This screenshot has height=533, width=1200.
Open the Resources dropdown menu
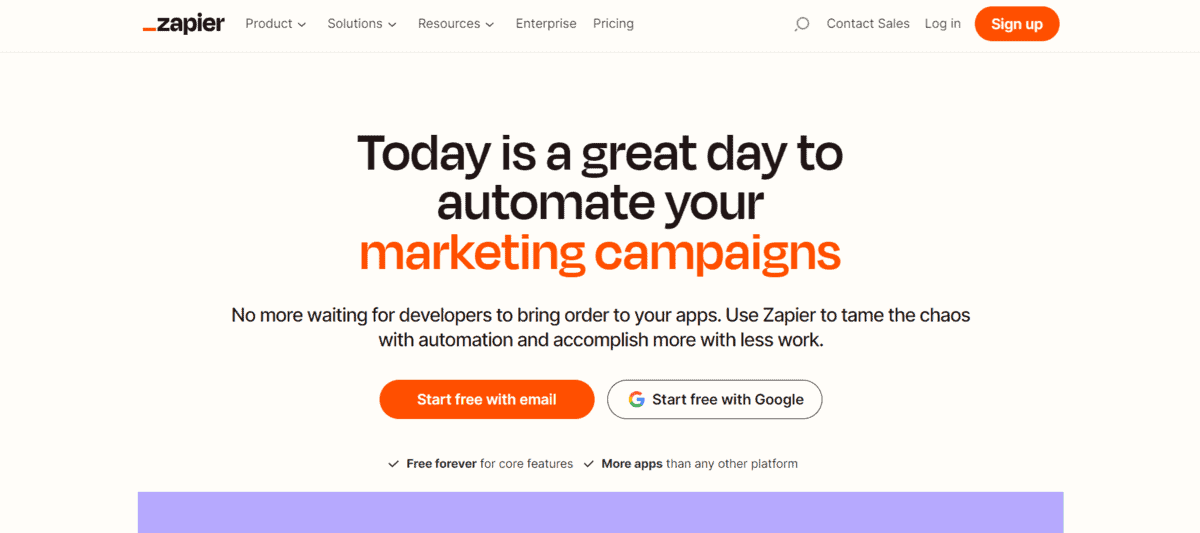coord(455,24)
